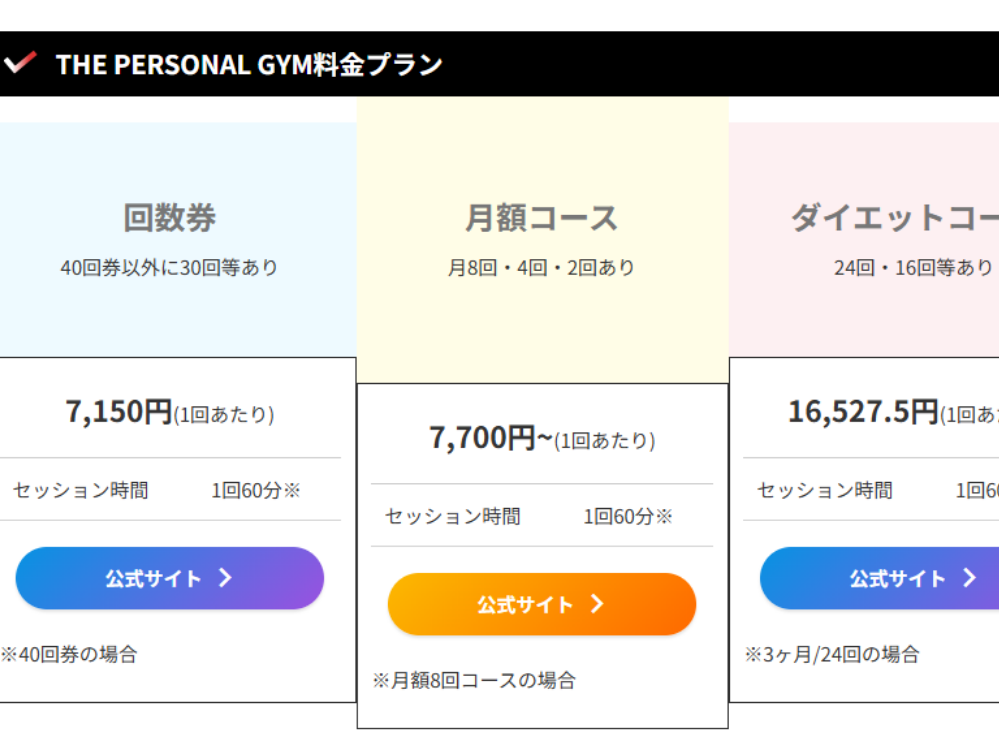The image size is (1000, 750).
Task: Click the red checkmark icon in header
Action: coord(20,63)
